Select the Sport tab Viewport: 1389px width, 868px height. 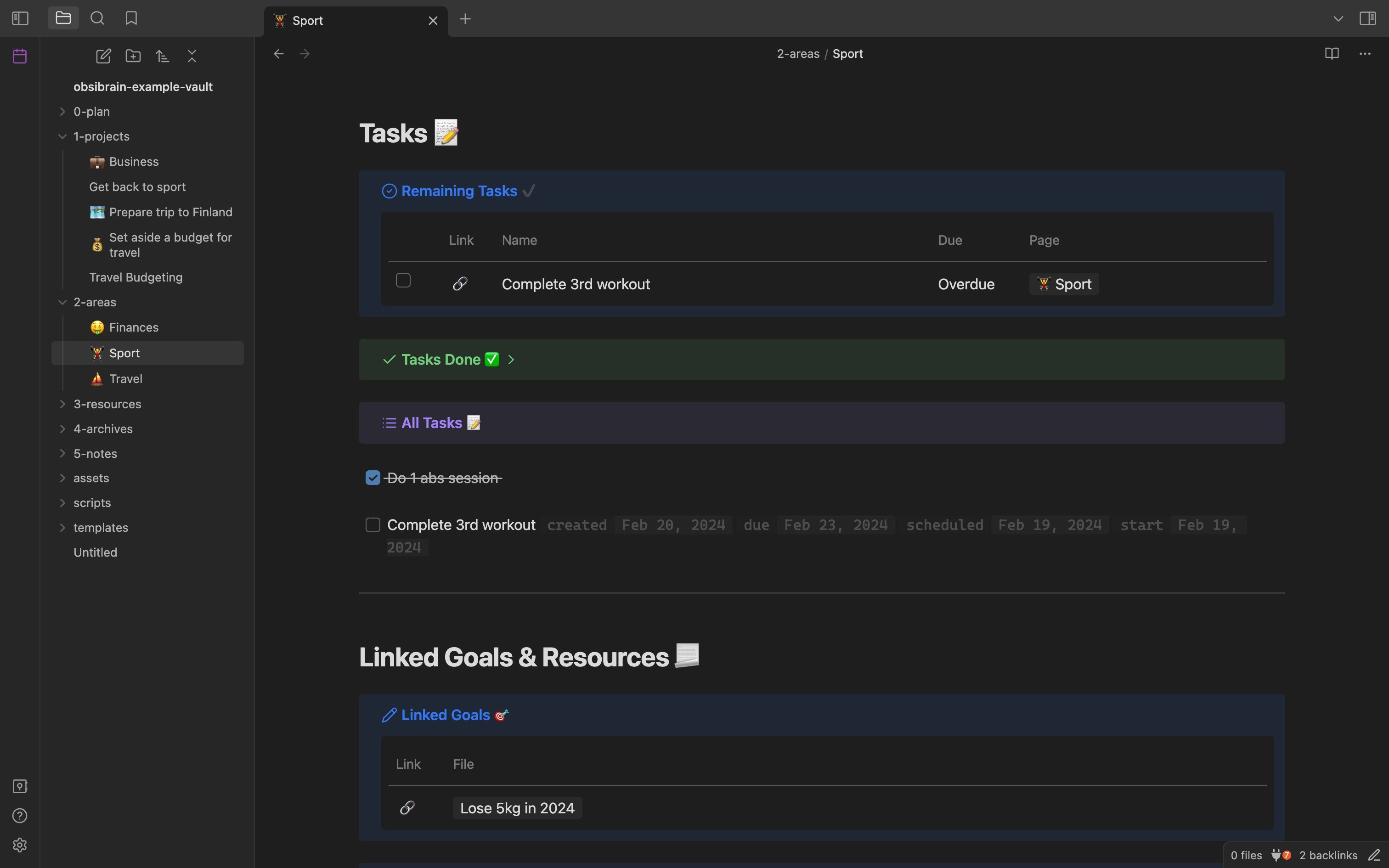click(x=344, y=21)
